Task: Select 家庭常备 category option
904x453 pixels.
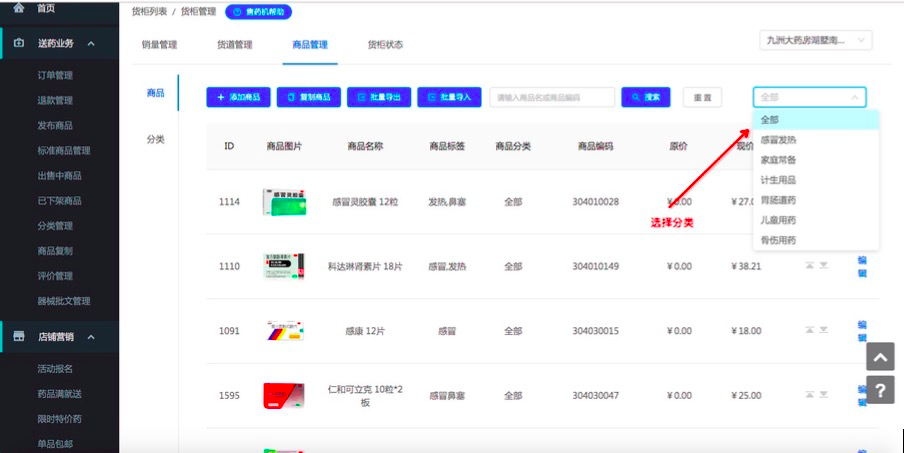Action: tap(816, 160)
